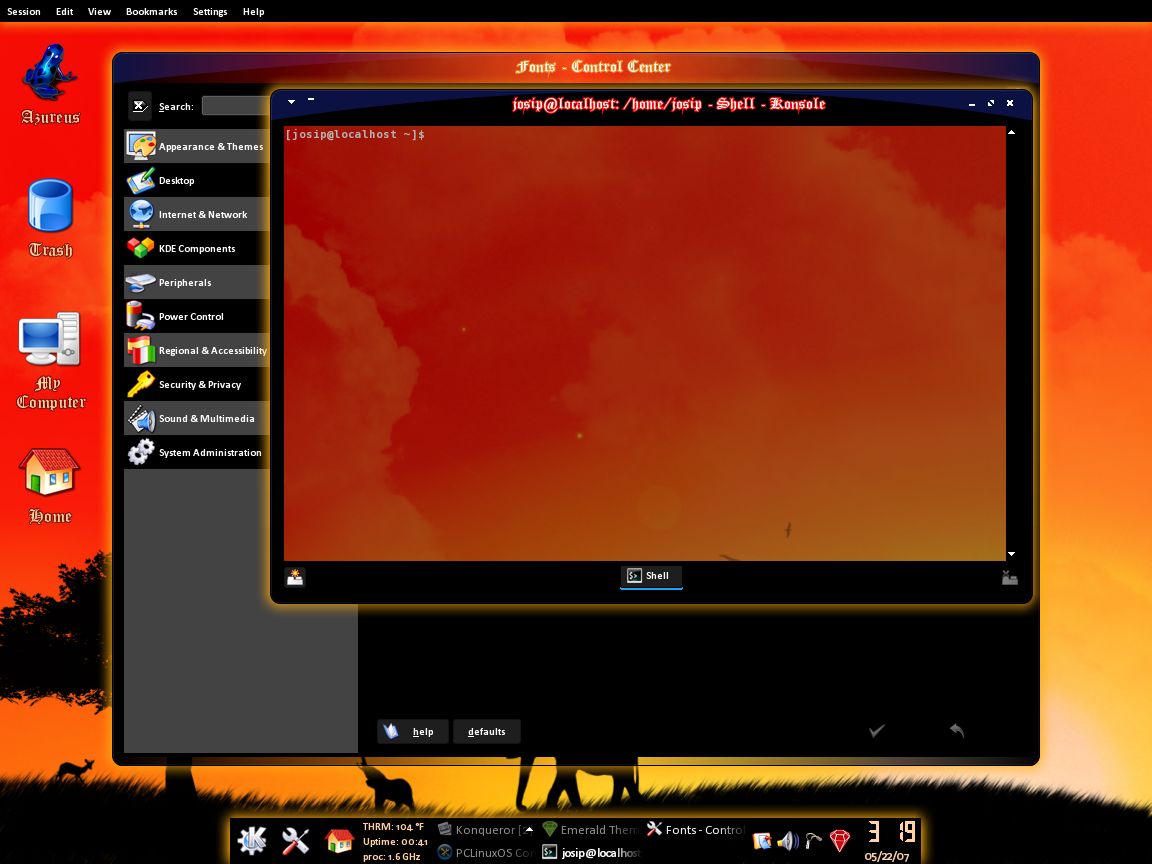Open the volume speaker tray icon
The height and width of the screenshot is (864, 1152).
pos(788,840)
